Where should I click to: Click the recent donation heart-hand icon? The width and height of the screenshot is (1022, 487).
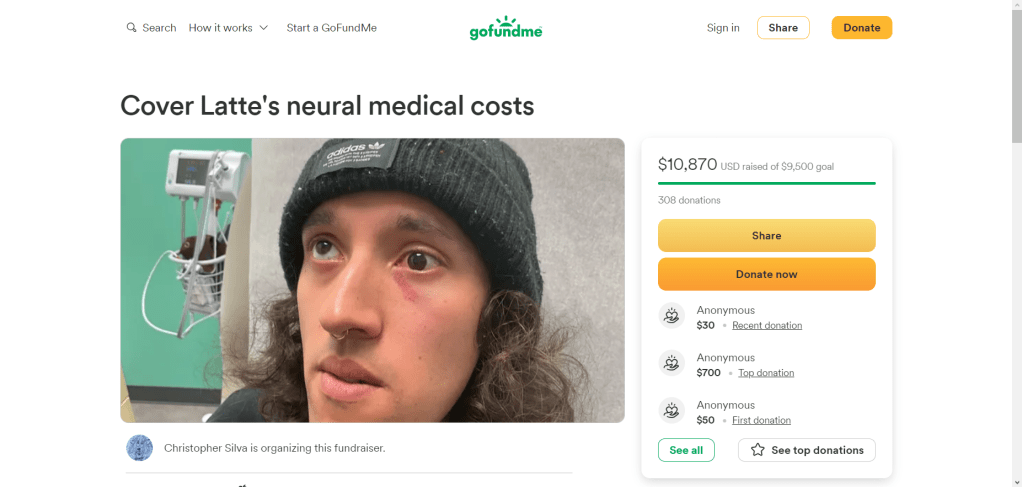[672, 317]
